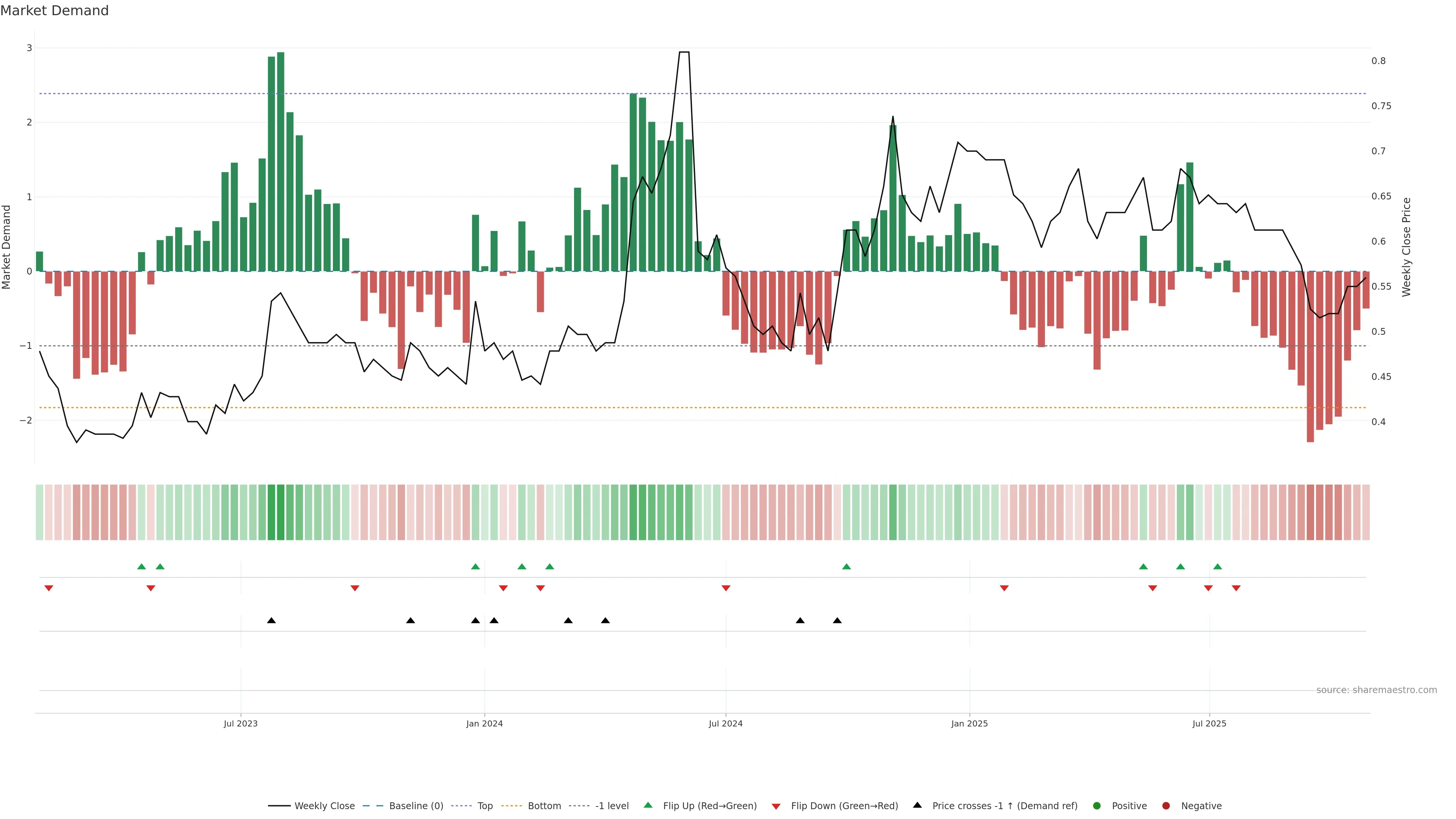Viewport: 1456px width, 819px height.
Task: Click the Negative red circle legend icon
Action: click(1166, 805)
